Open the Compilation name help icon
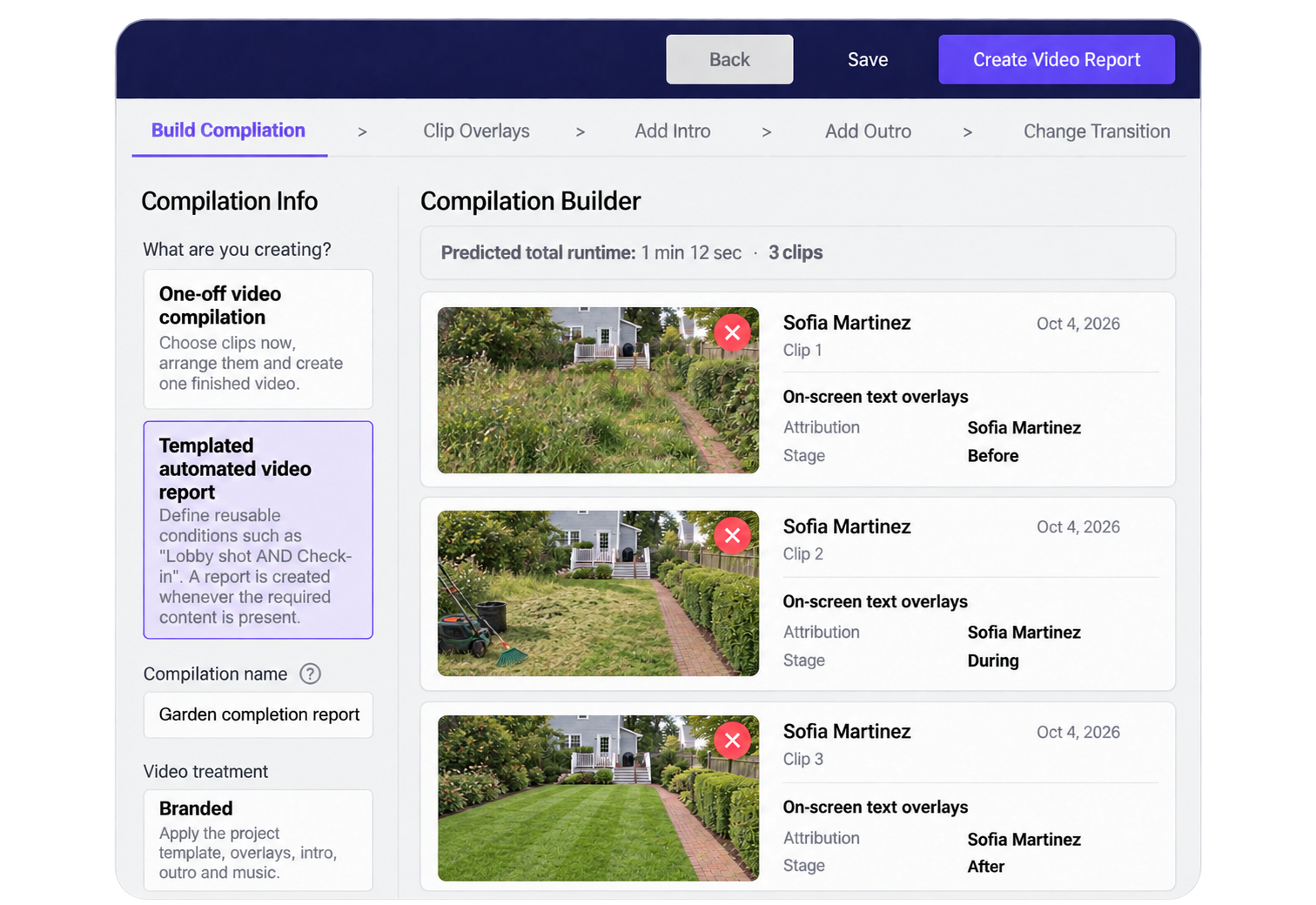1316x905 pixels. click(x=310, y=674)
